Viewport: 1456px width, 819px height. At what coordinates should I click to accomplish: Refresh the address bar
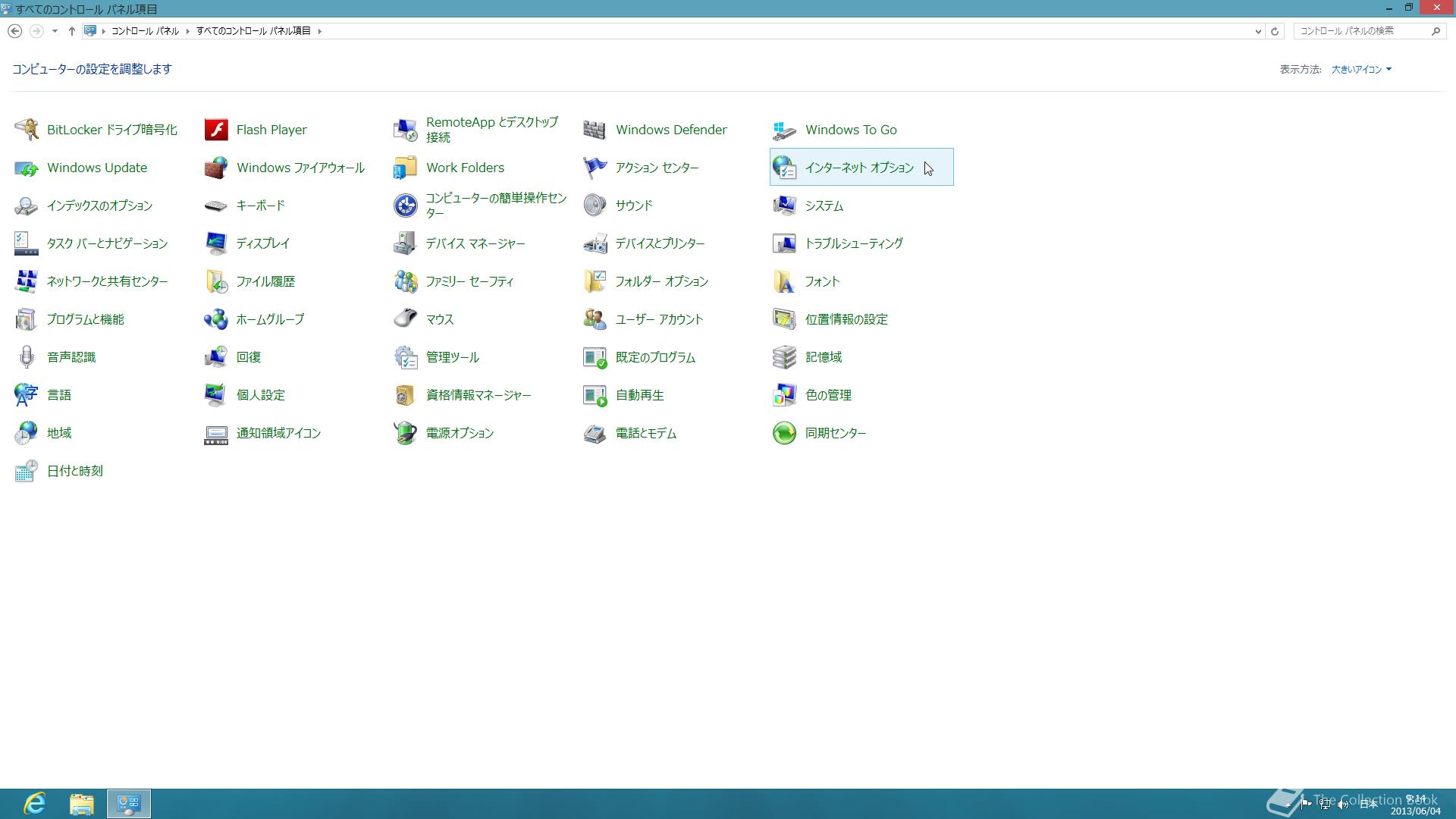(x=1275, y=31)
